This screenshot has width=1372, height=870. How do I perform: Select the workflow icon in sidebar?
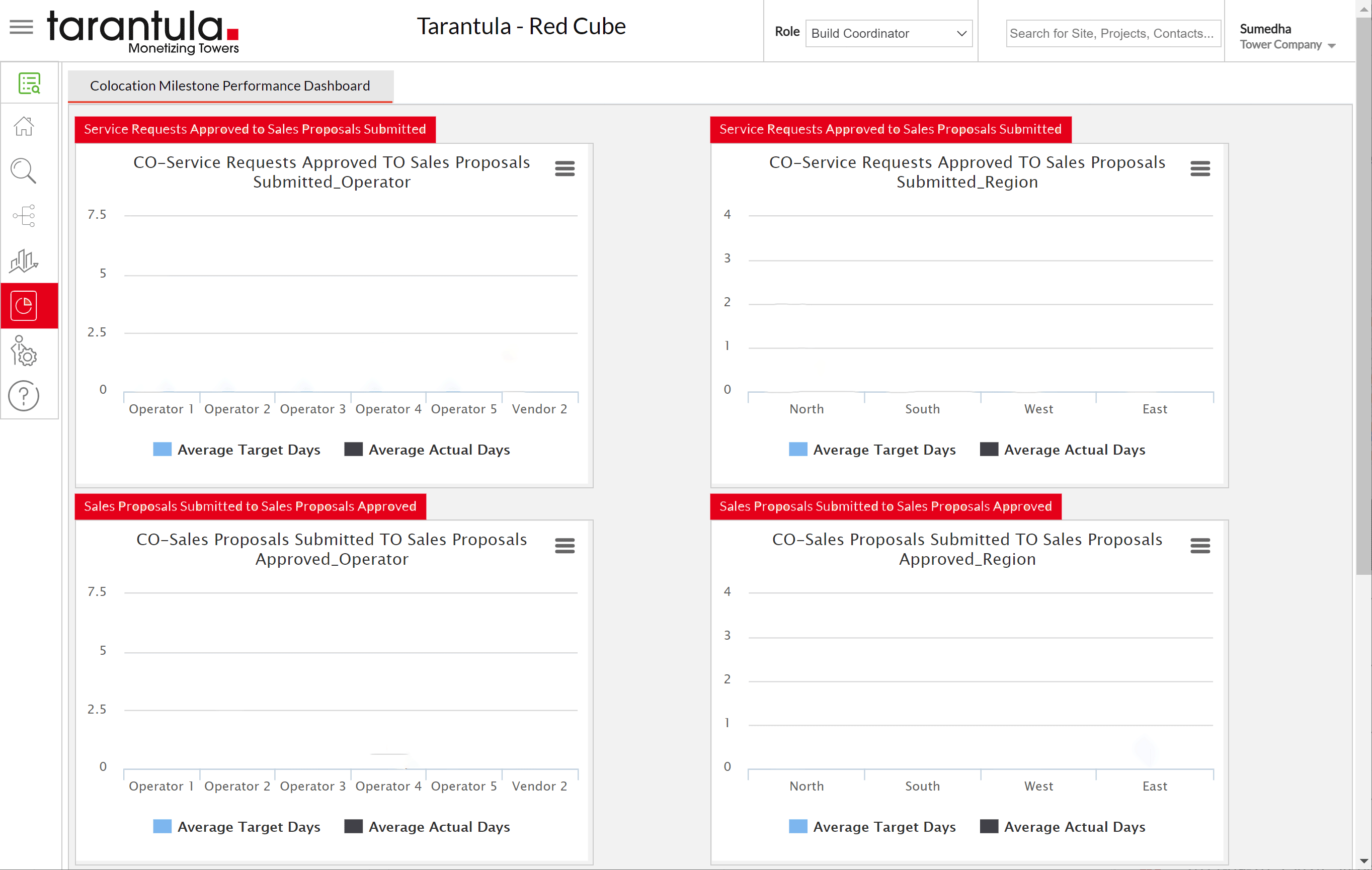click(x=23, y=216)
